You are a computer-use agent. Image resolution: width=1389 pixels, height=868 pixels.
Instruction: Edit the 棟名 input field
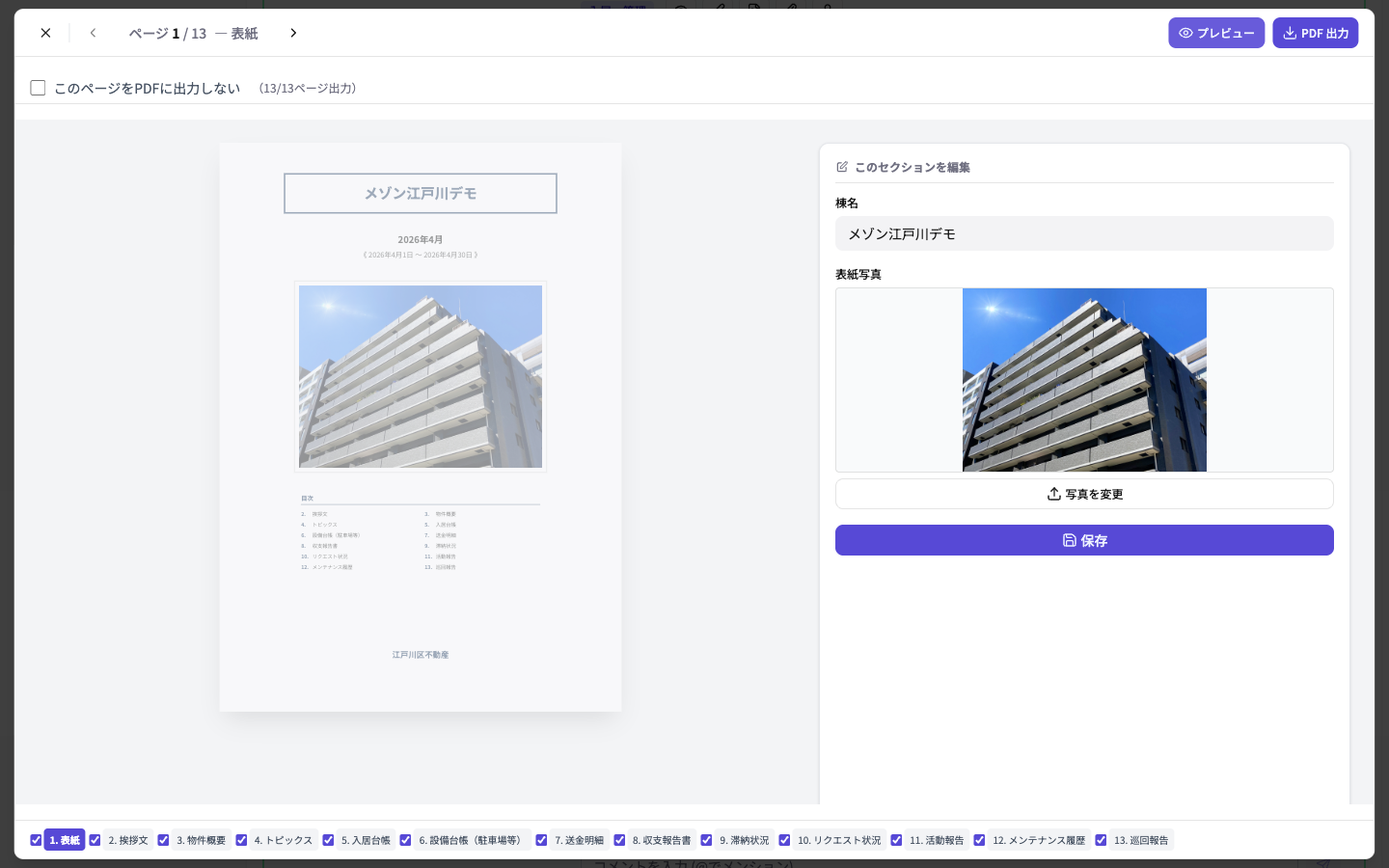1084,233
